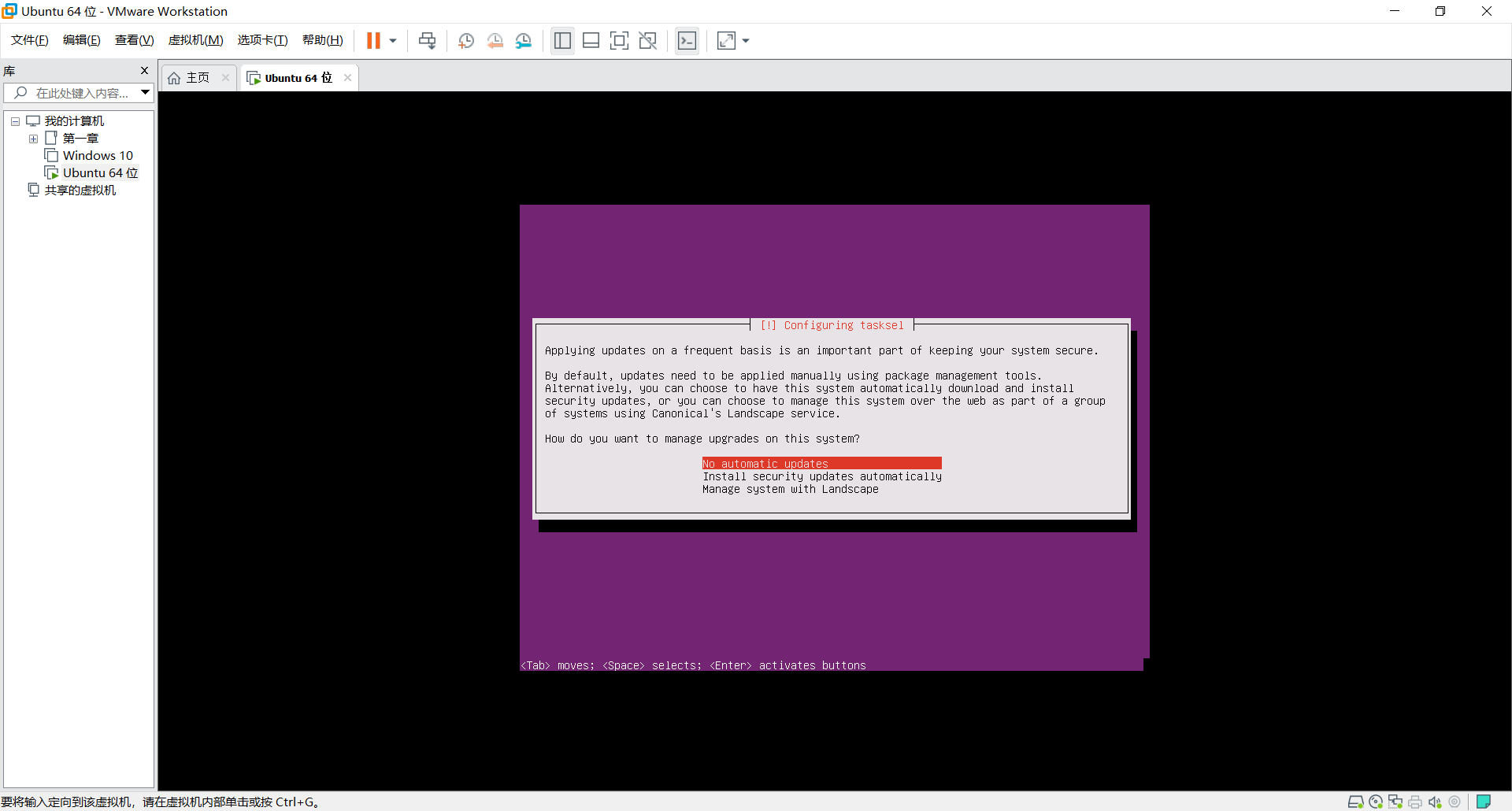Select 我的计算机 in the library tree
The width and height of the screenshot is (1512, 811).
(74, 121)
